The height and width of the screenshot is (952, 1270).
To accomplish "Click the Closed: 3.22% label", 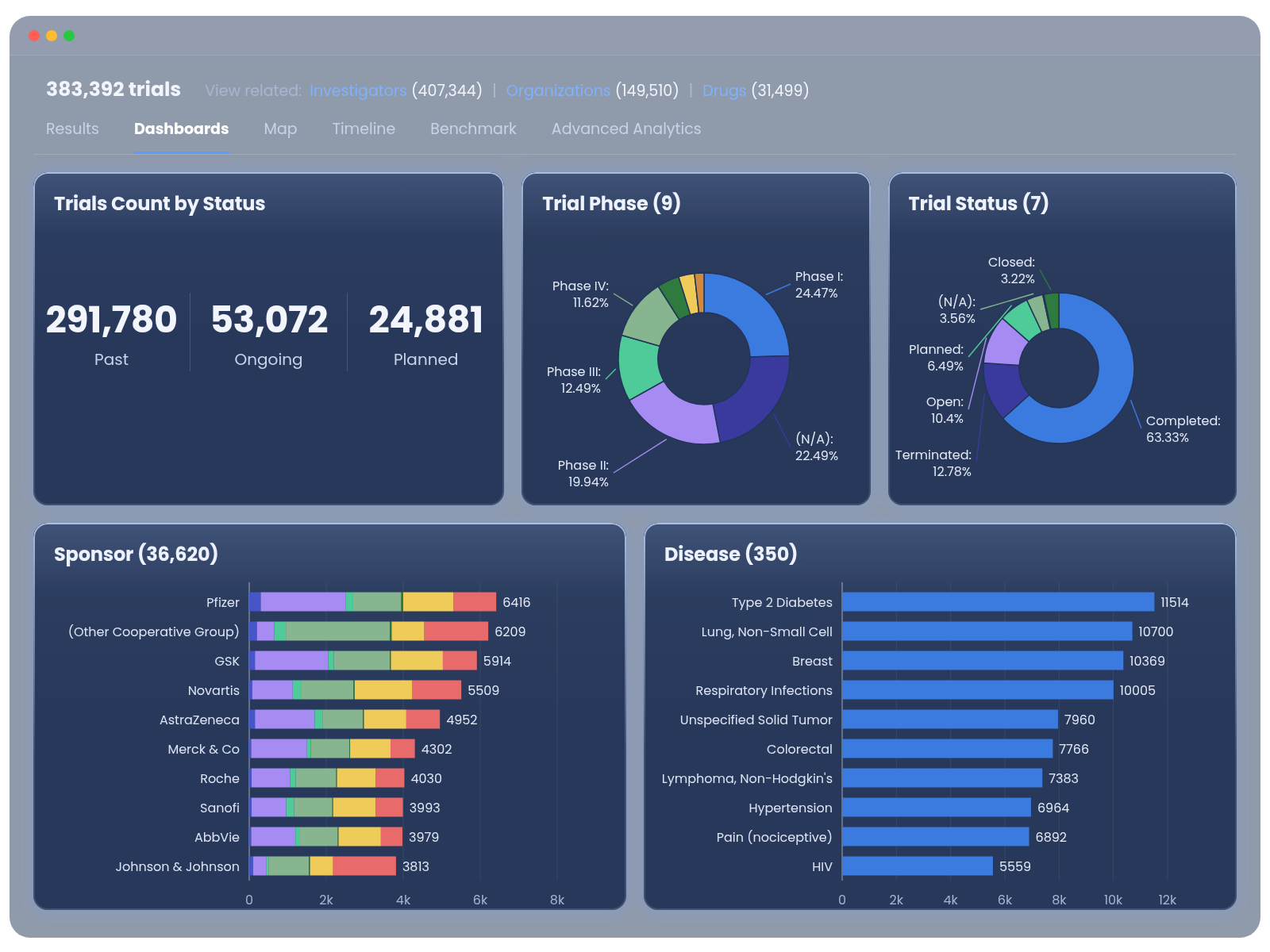I will [x=1012, y=271].
